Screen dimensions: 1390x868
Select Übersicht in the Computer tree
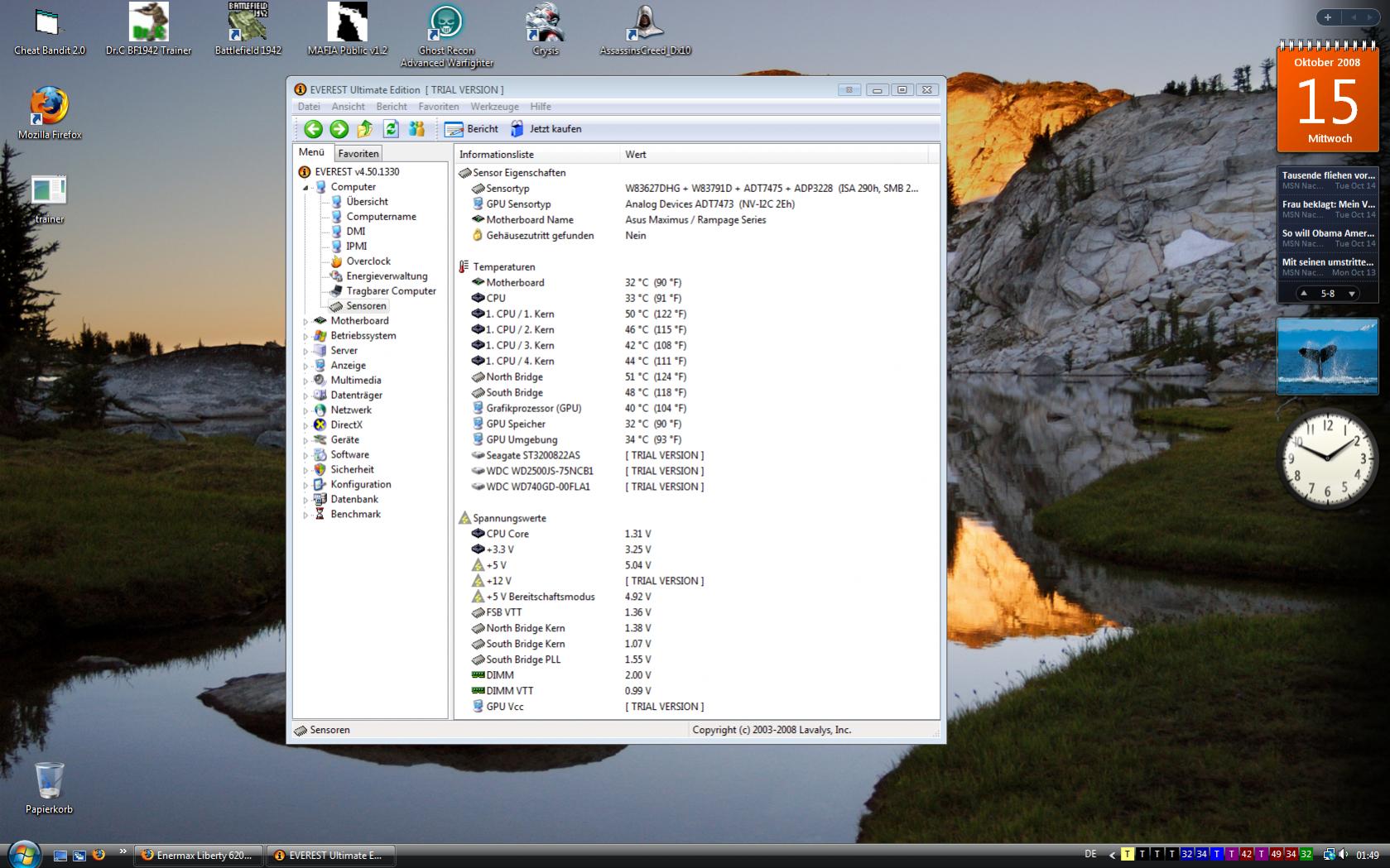(367, 202)
